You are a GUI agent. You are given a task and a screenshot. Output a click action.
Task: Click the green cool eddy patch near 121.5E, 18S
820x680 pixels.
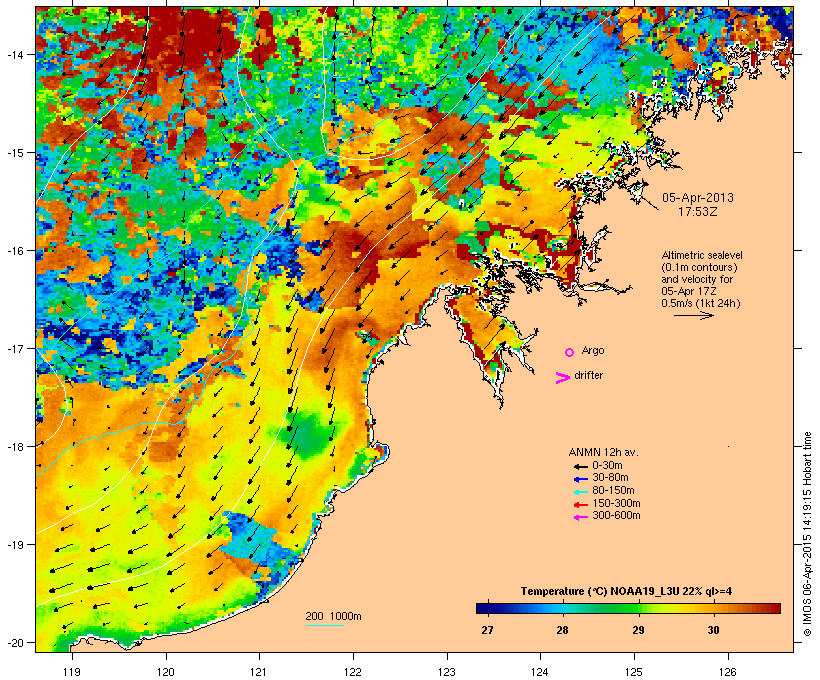click(306, 433)
